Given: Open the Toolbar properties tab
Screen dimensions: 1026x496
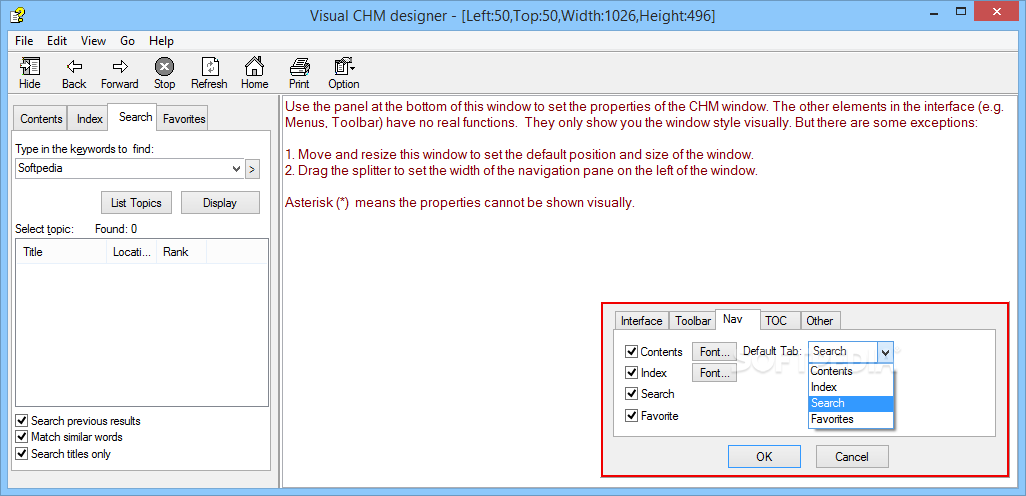Looking at the screenshot, I should [693, 321].
